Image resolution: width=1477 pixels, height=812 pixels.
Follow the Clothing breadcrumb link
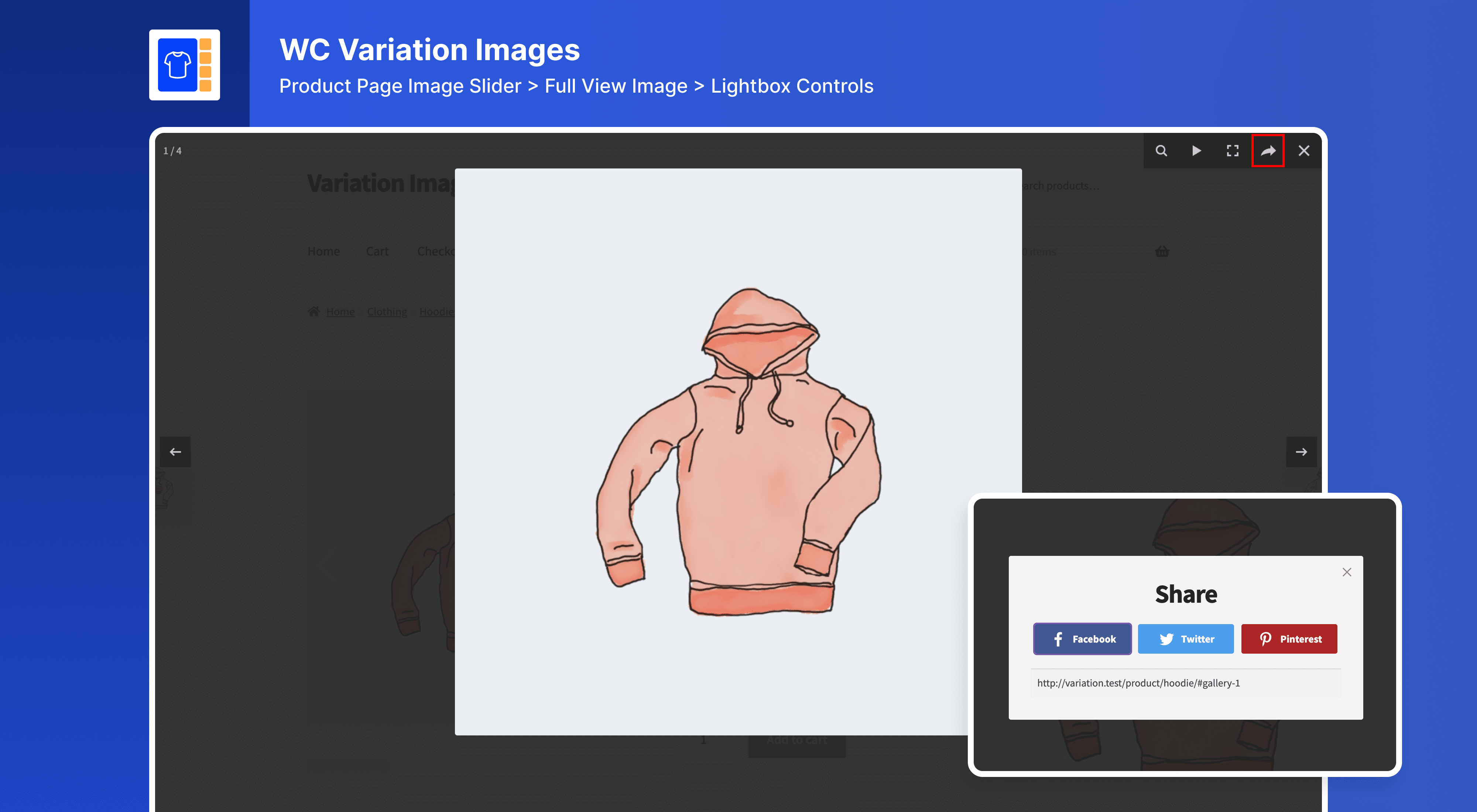click(387, 312)
